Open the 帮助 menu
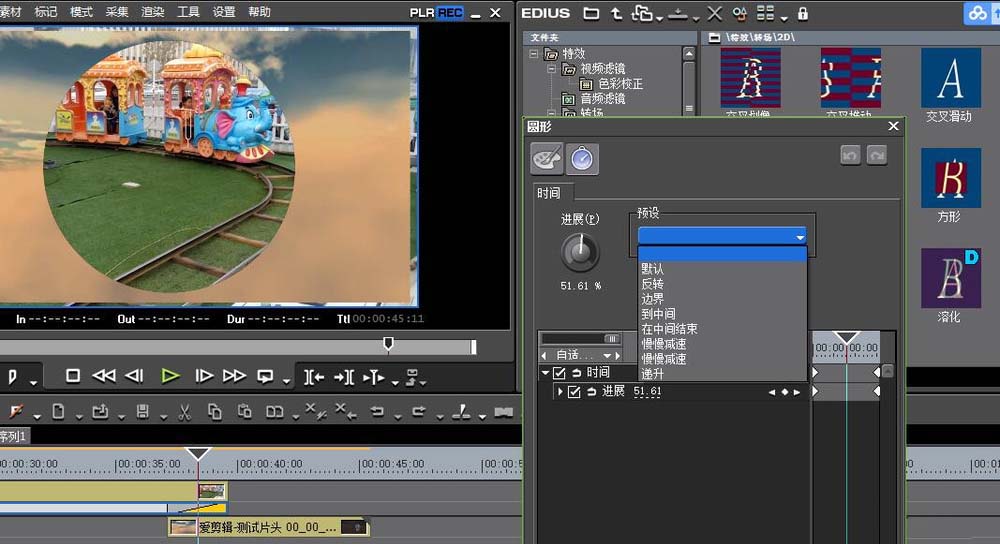 [260, 12]
